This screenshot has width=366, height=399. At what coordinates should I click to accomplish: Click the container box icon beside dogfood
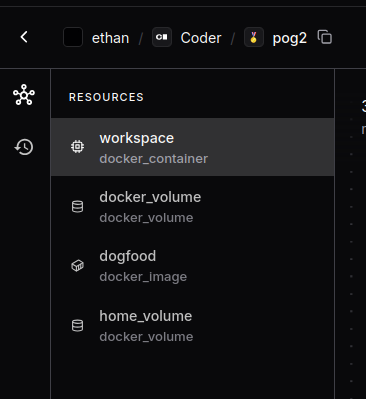[x=77, y=266]
